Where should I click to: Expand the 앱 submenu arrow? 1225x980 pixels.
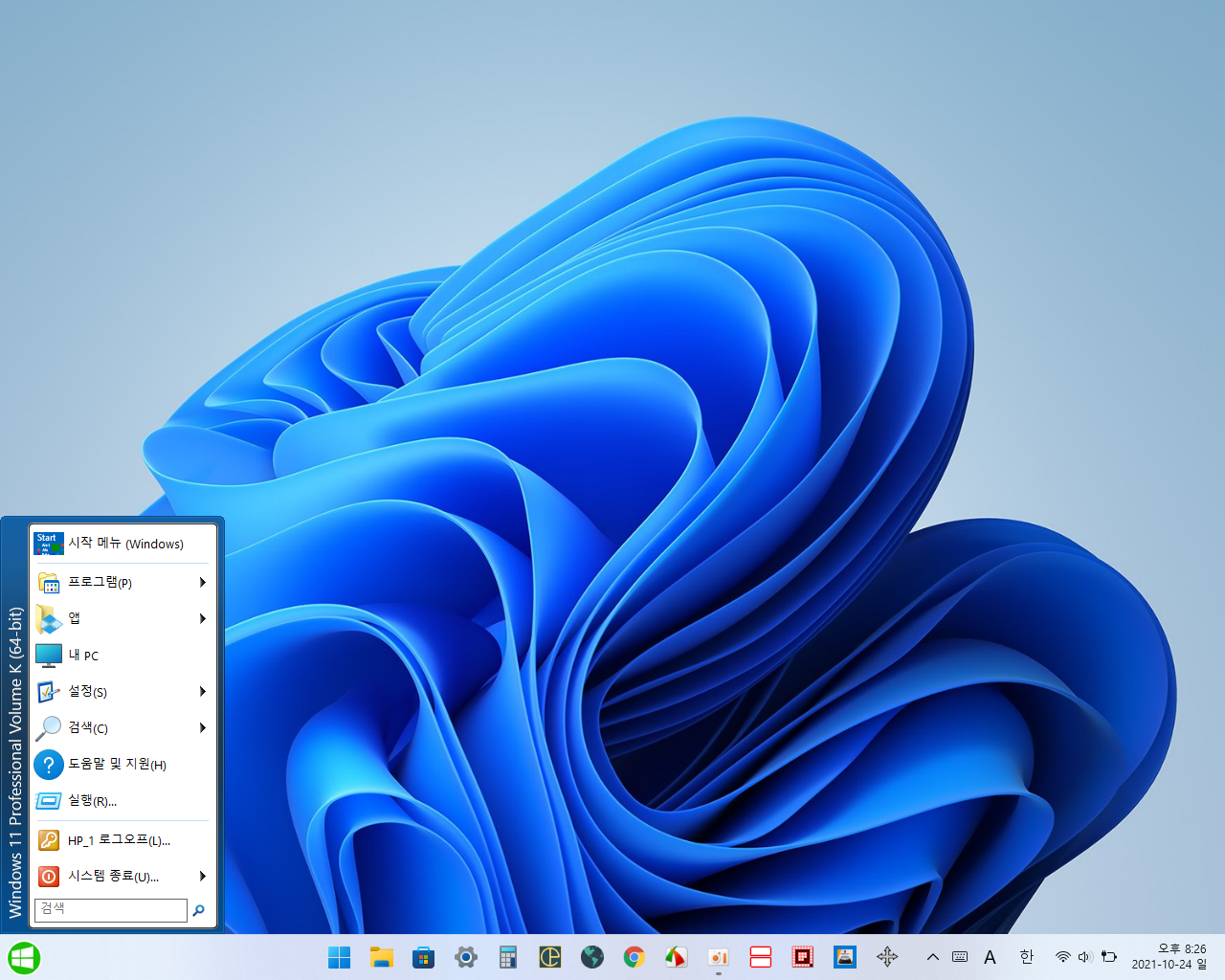coord(202,618)
